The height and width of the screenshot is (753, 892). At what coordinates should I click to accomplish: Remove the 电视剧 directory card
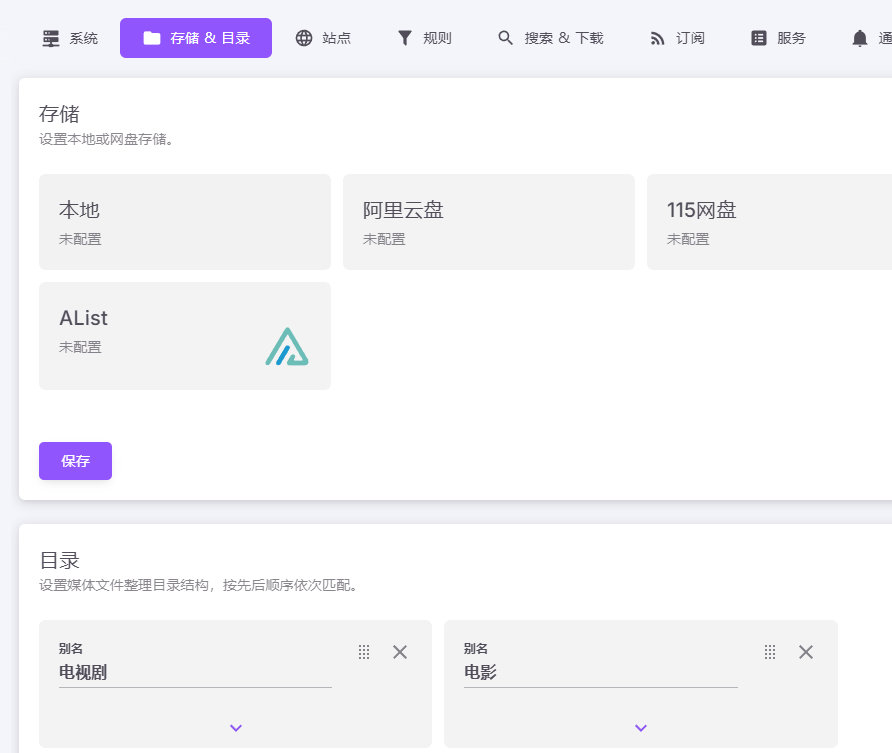(400, 652)
